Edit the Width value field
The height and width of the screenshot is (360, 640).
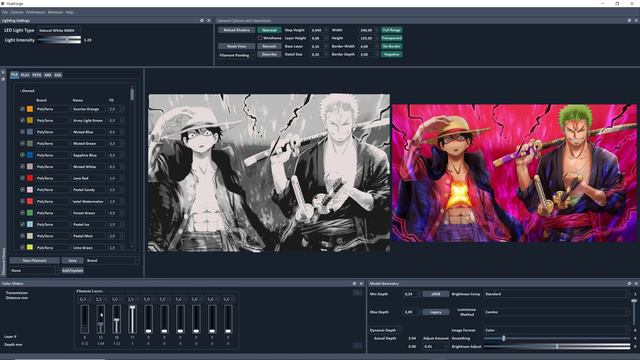coord(368,30)
